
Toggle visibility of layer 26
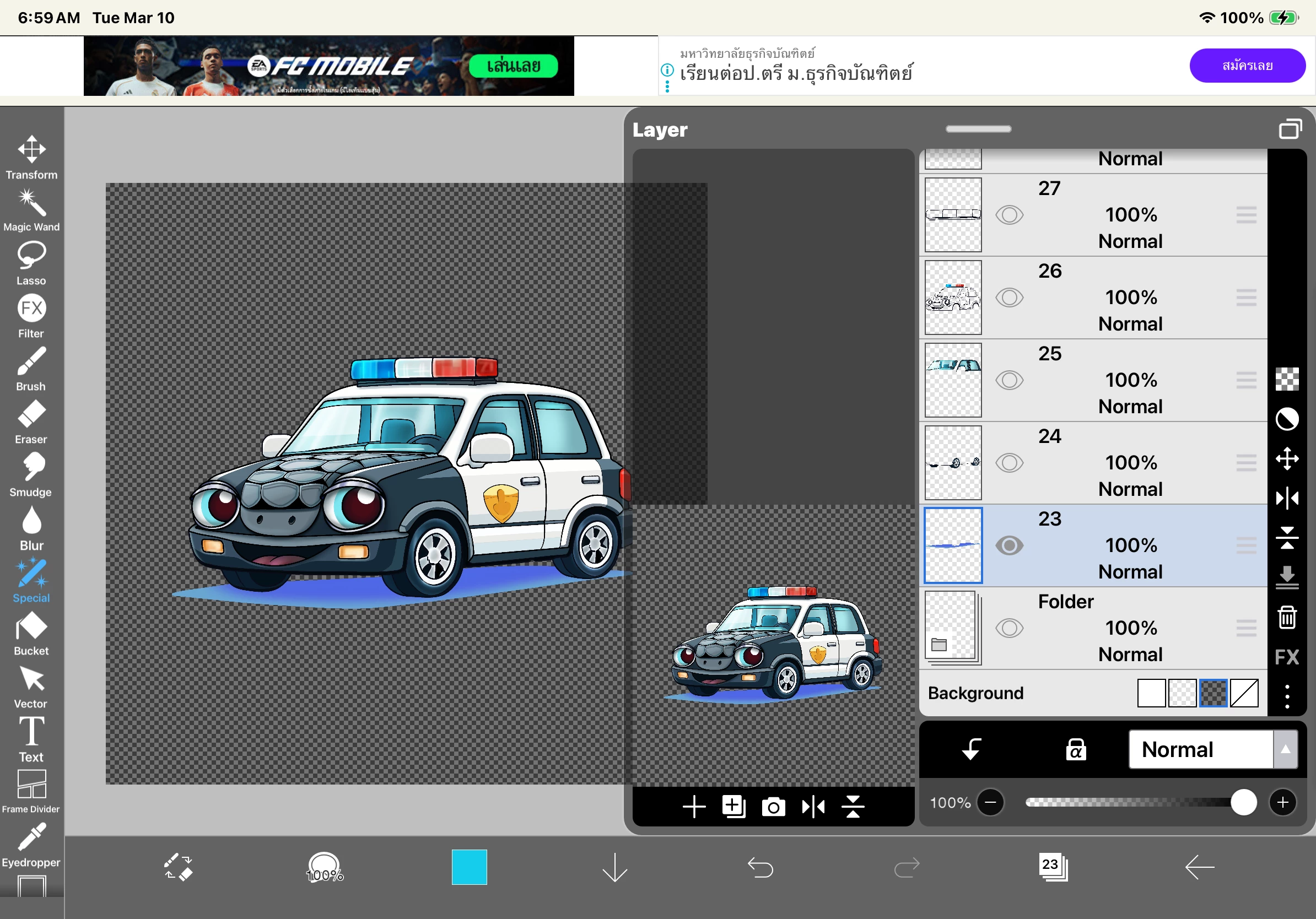[1010, 298]
